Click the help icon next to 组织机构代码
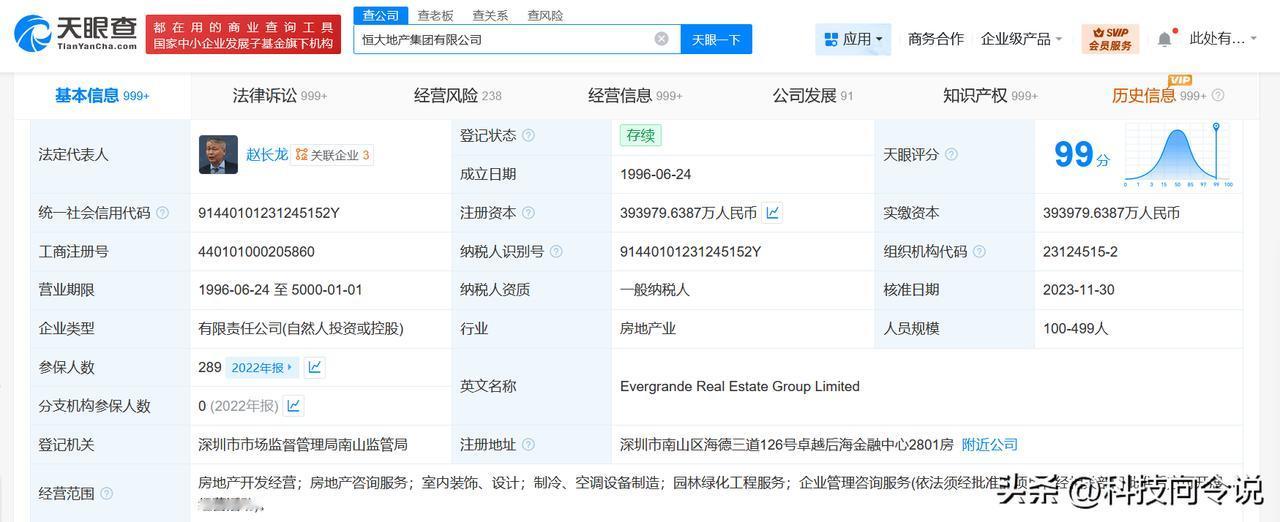 (979, 252)
